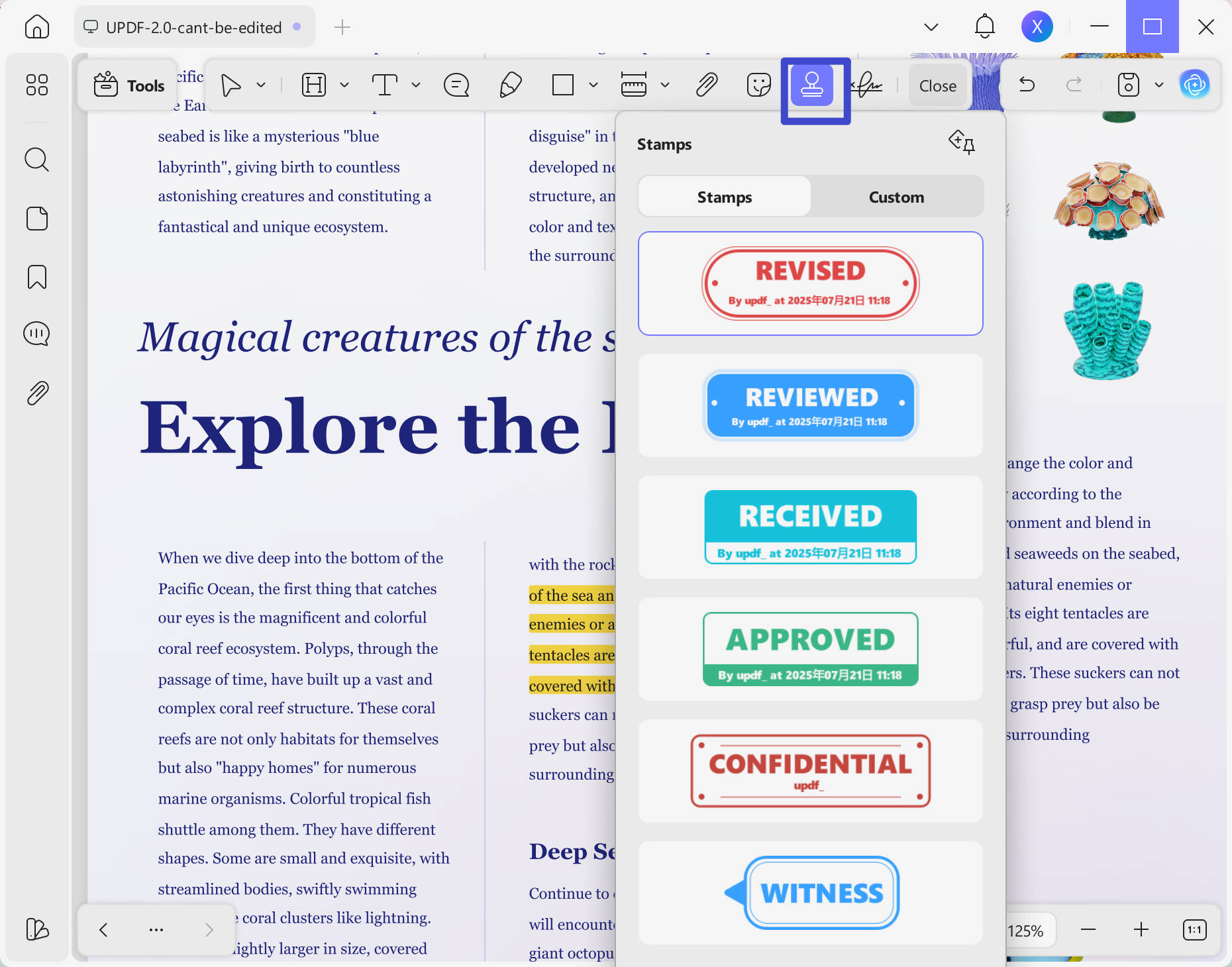Go to the Home icon
This screenshot has height=967, width=1232.
[x=37, y=27]
